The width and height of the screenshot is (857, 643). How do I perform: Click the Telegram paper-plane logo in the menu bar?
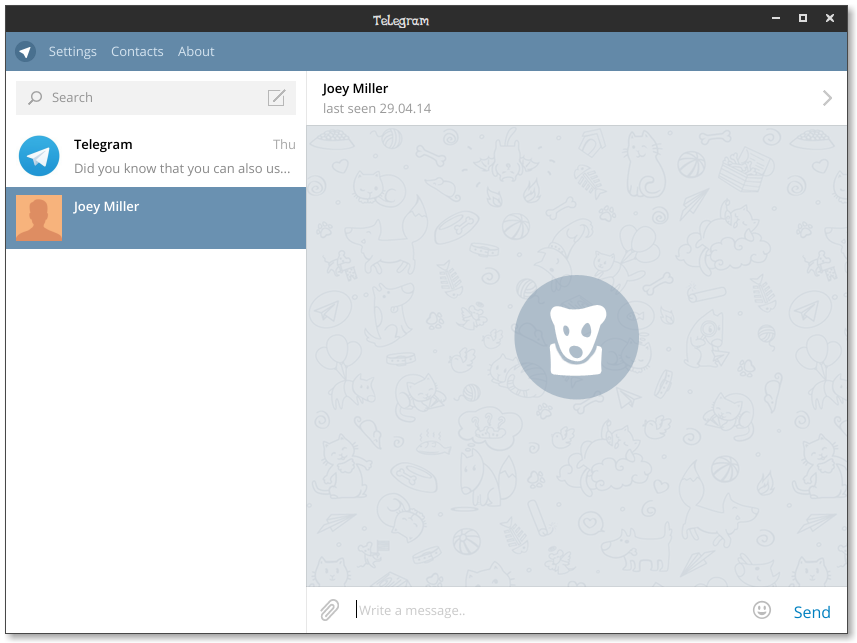(x=25, y=52)
